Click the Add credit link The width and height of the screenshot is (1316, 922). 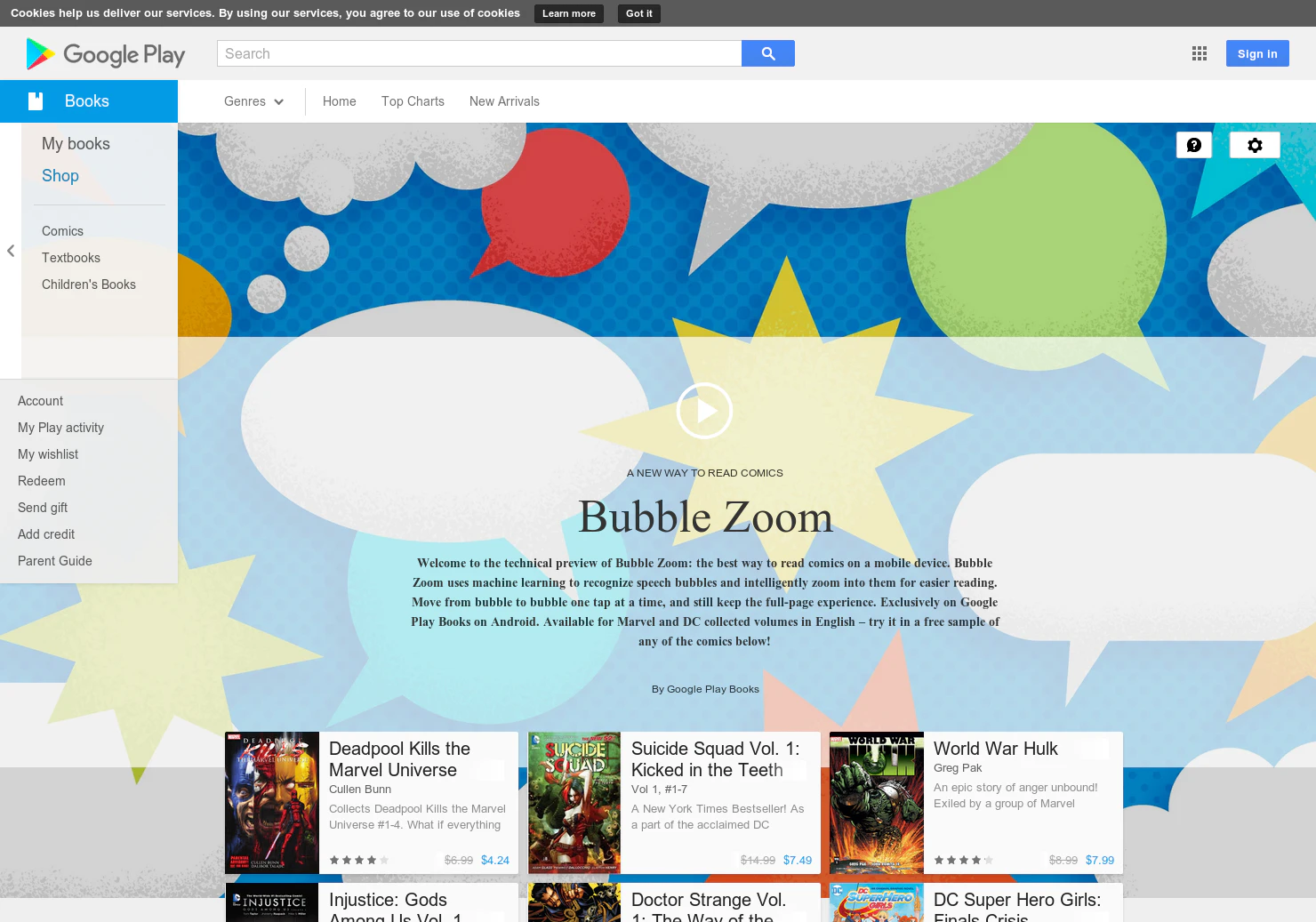click(x=46, y=534)
